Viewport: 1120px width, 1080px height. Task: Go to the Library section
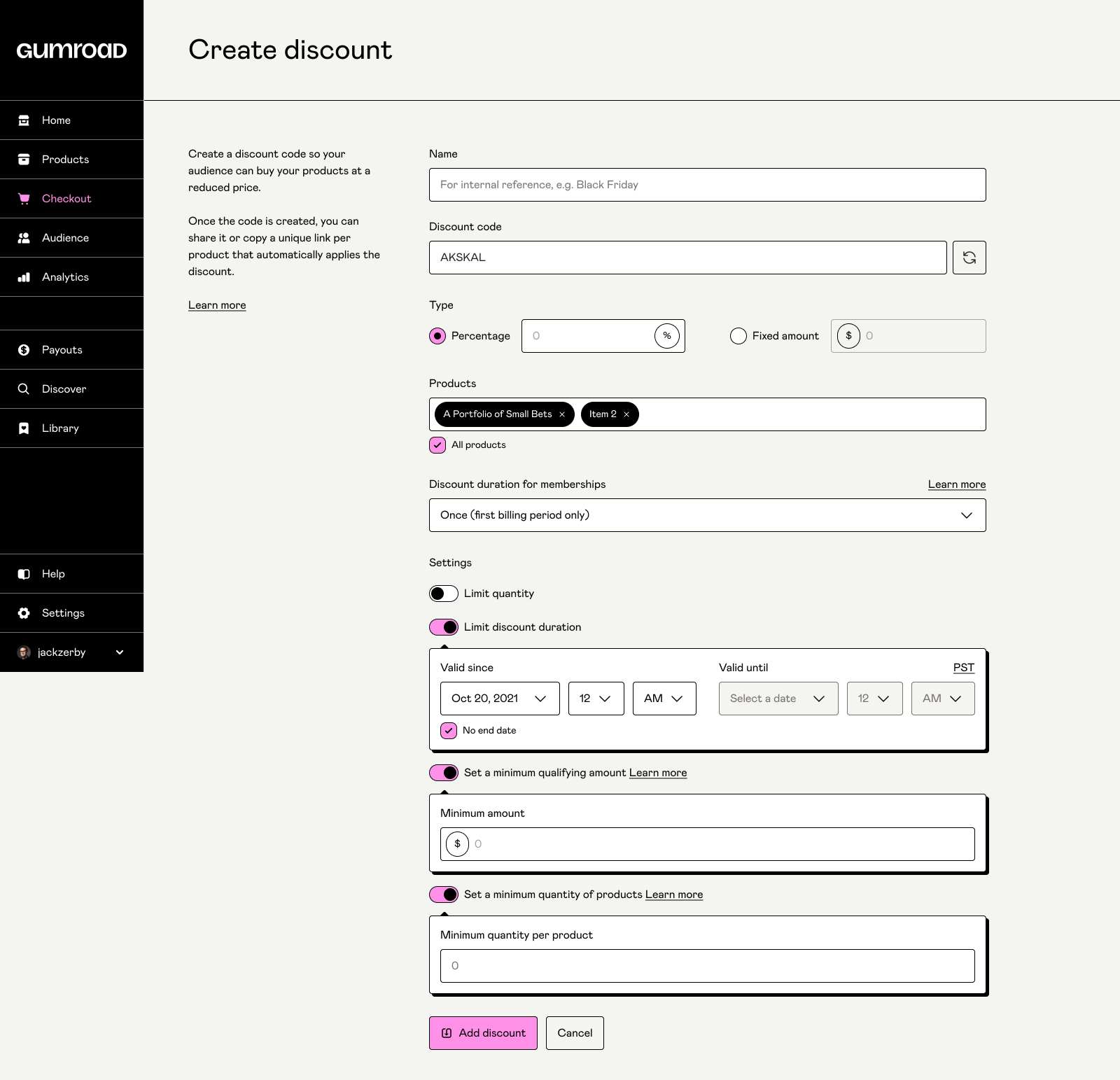24,428
